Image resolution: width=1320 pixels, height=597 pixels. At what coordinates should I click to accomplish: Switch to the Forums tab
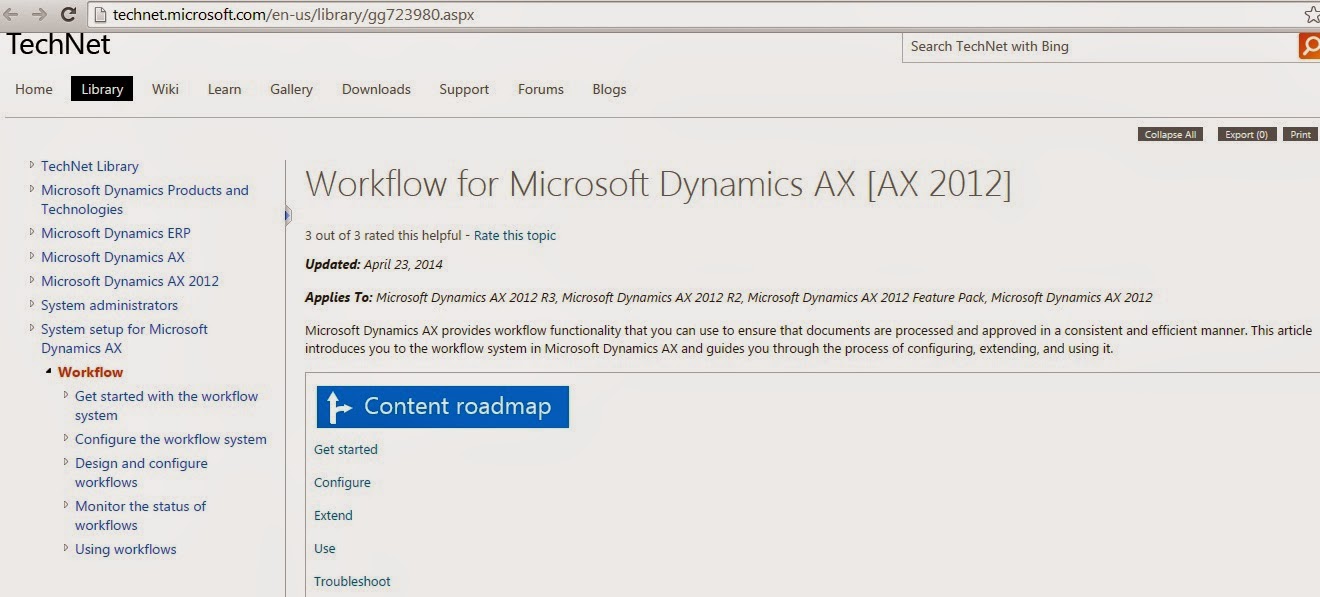pyautogui.click(x=540, y=89)
